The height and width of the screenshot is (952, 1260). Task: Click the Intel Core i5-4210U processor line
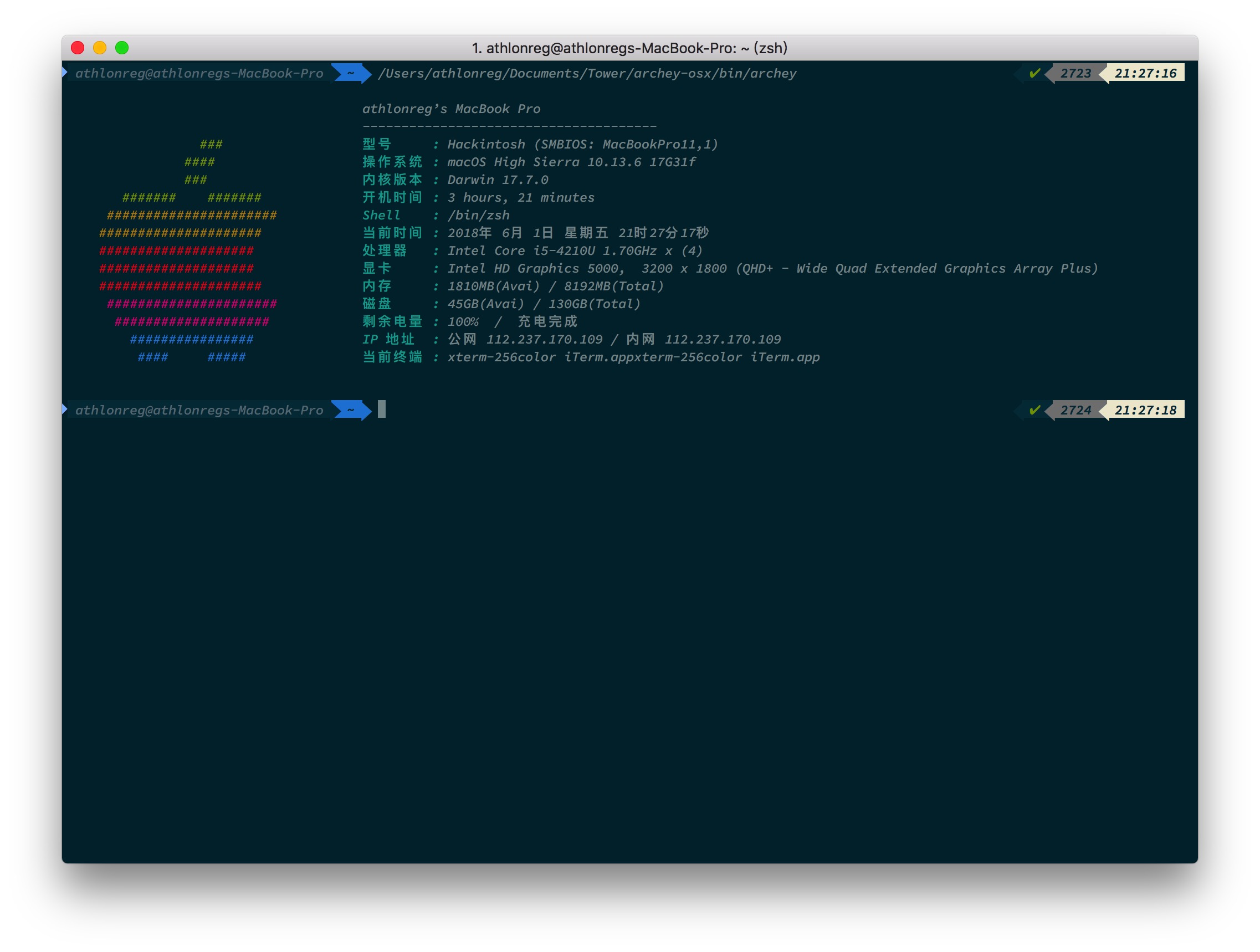[575, 250]
